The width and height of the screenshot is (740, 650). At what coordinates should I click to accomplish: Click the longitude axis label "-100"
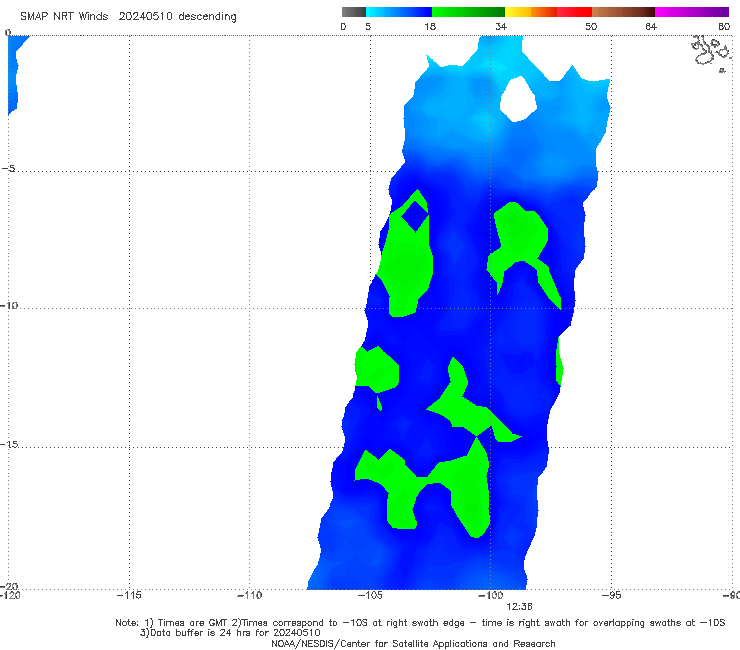pos(490,595)
